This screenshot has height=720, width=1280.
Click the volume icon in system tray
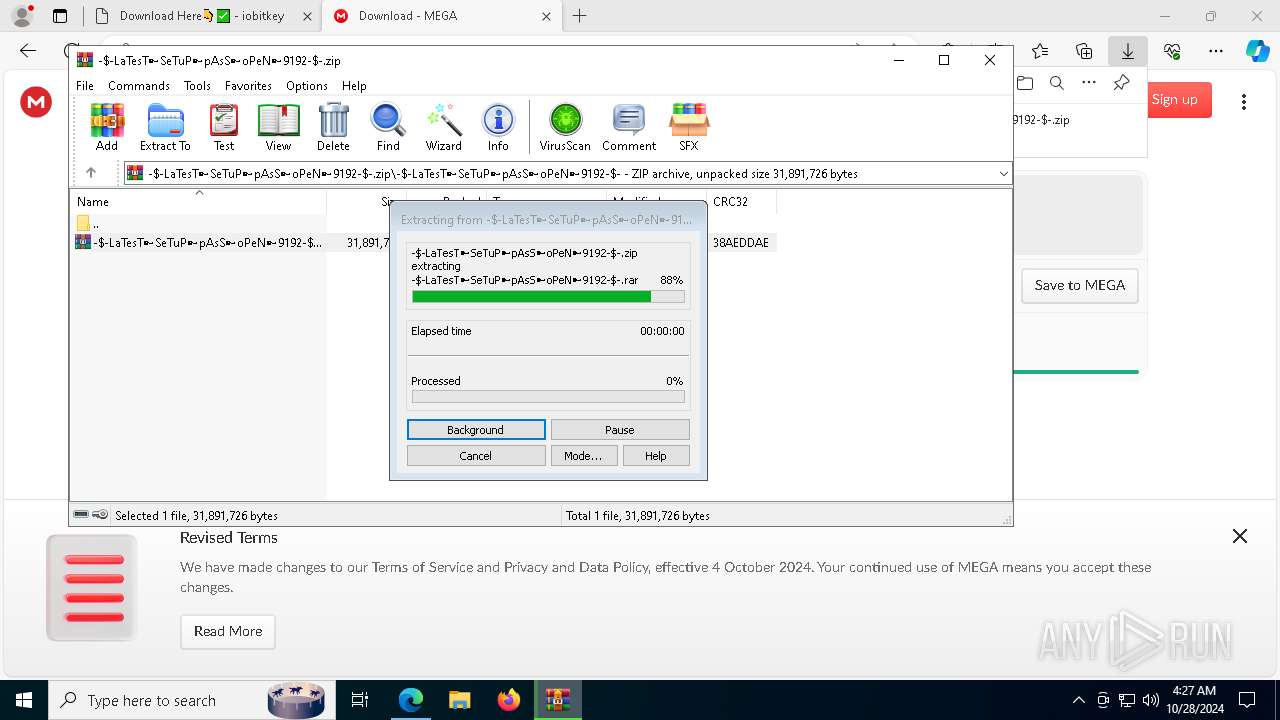pos(1151,700)
